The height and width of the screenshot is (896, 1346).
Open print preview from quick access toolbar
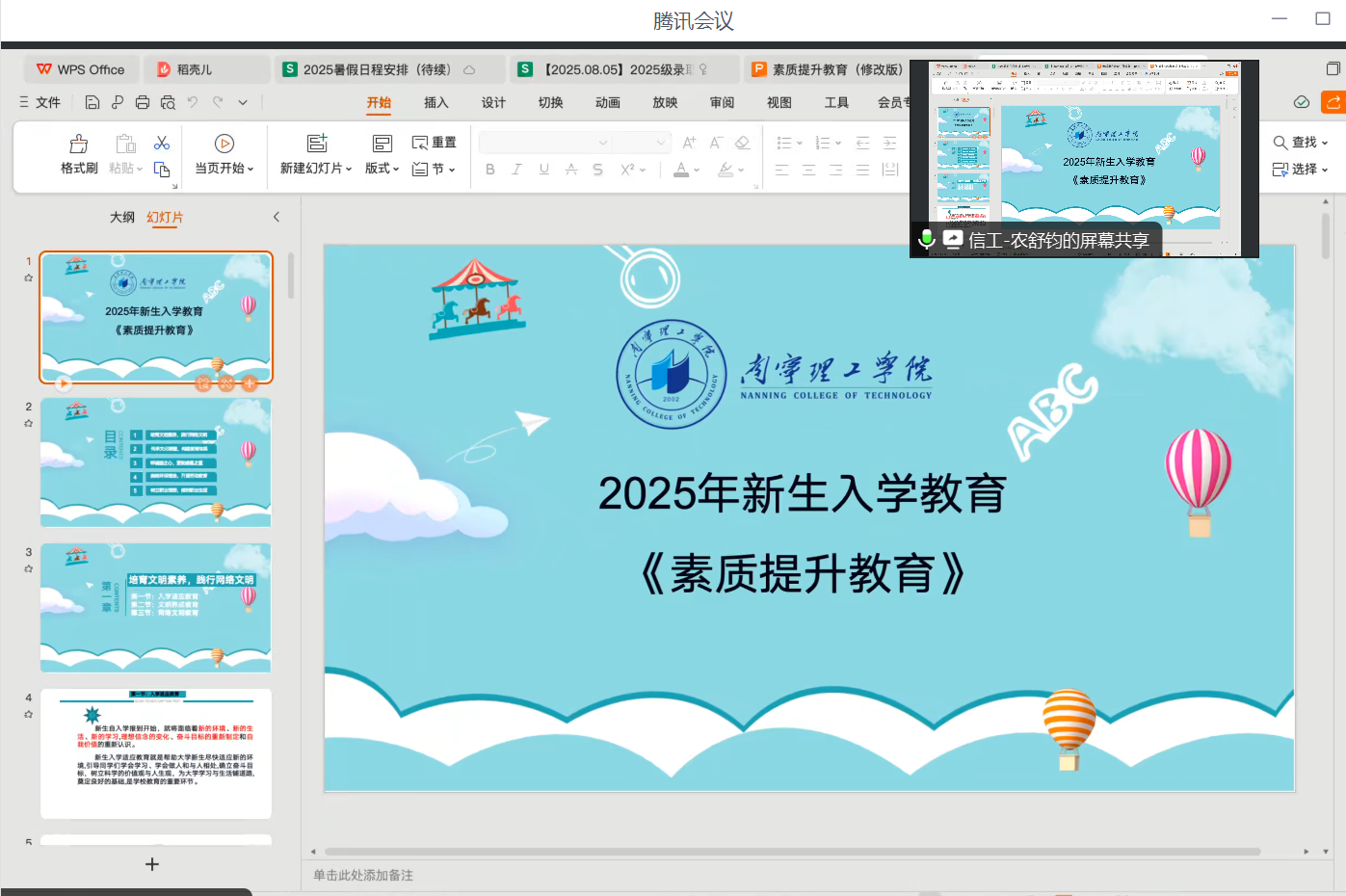point(168,102)
